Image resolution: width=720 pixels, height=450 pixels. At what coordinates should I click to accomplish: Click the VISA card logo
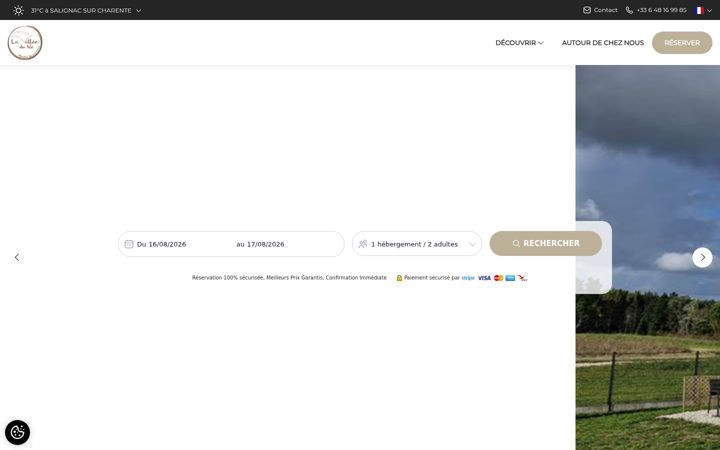click(484, 278)
